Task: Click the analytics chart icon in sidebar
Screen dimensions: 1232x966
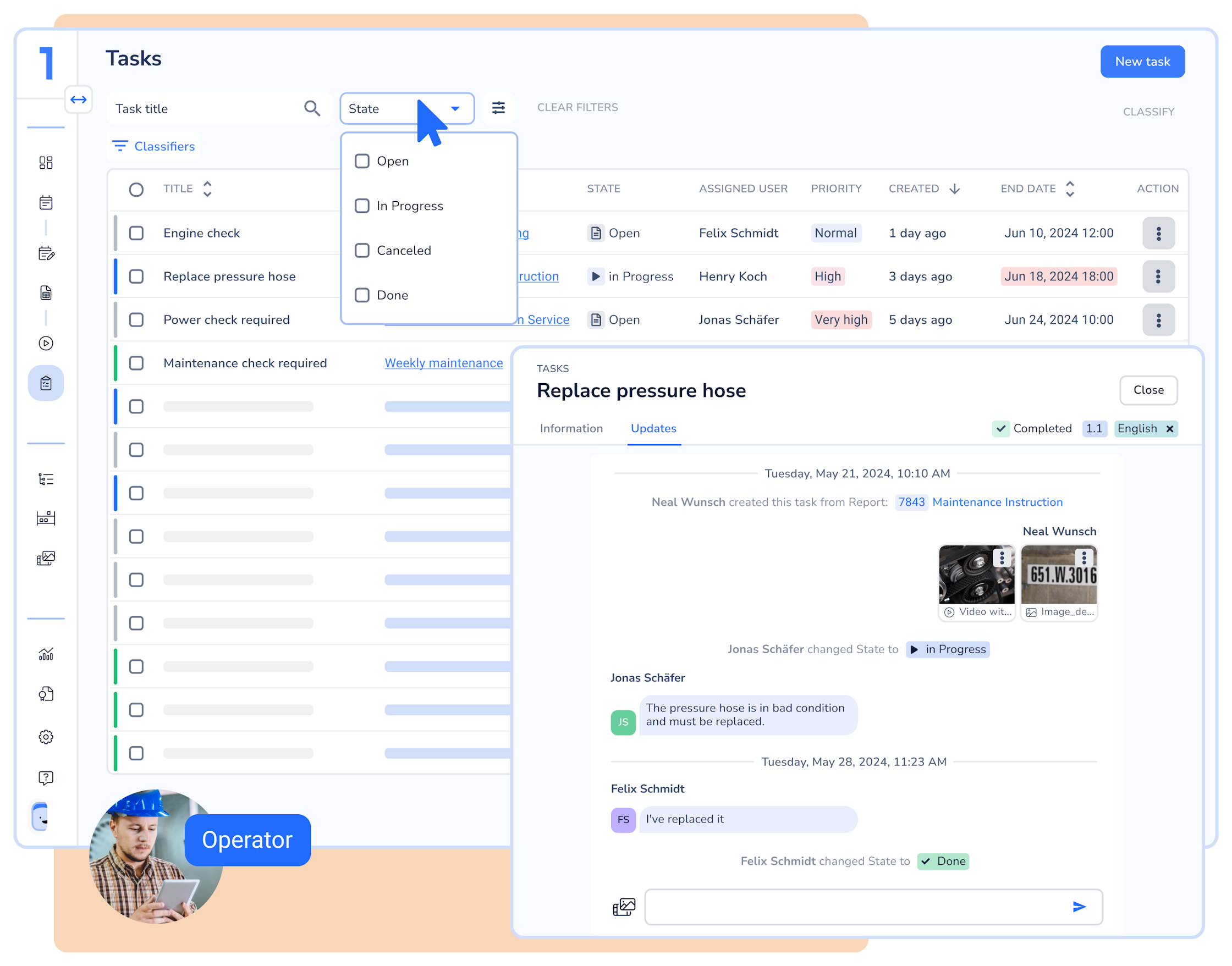Action: pos(46,654)
